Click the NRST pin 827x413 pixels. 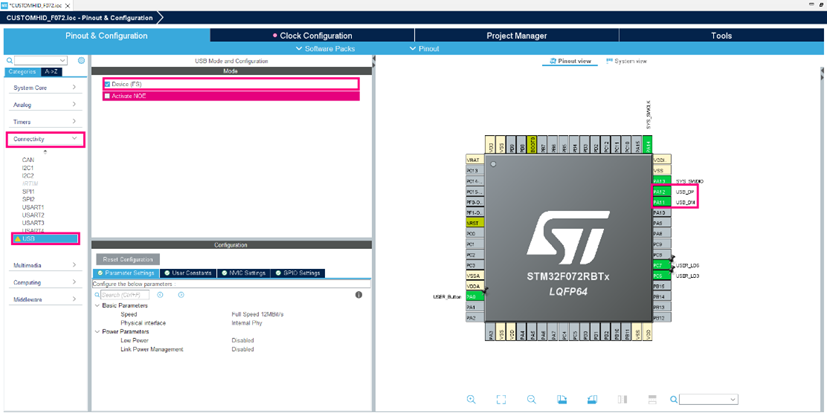[x=475, y=223]
